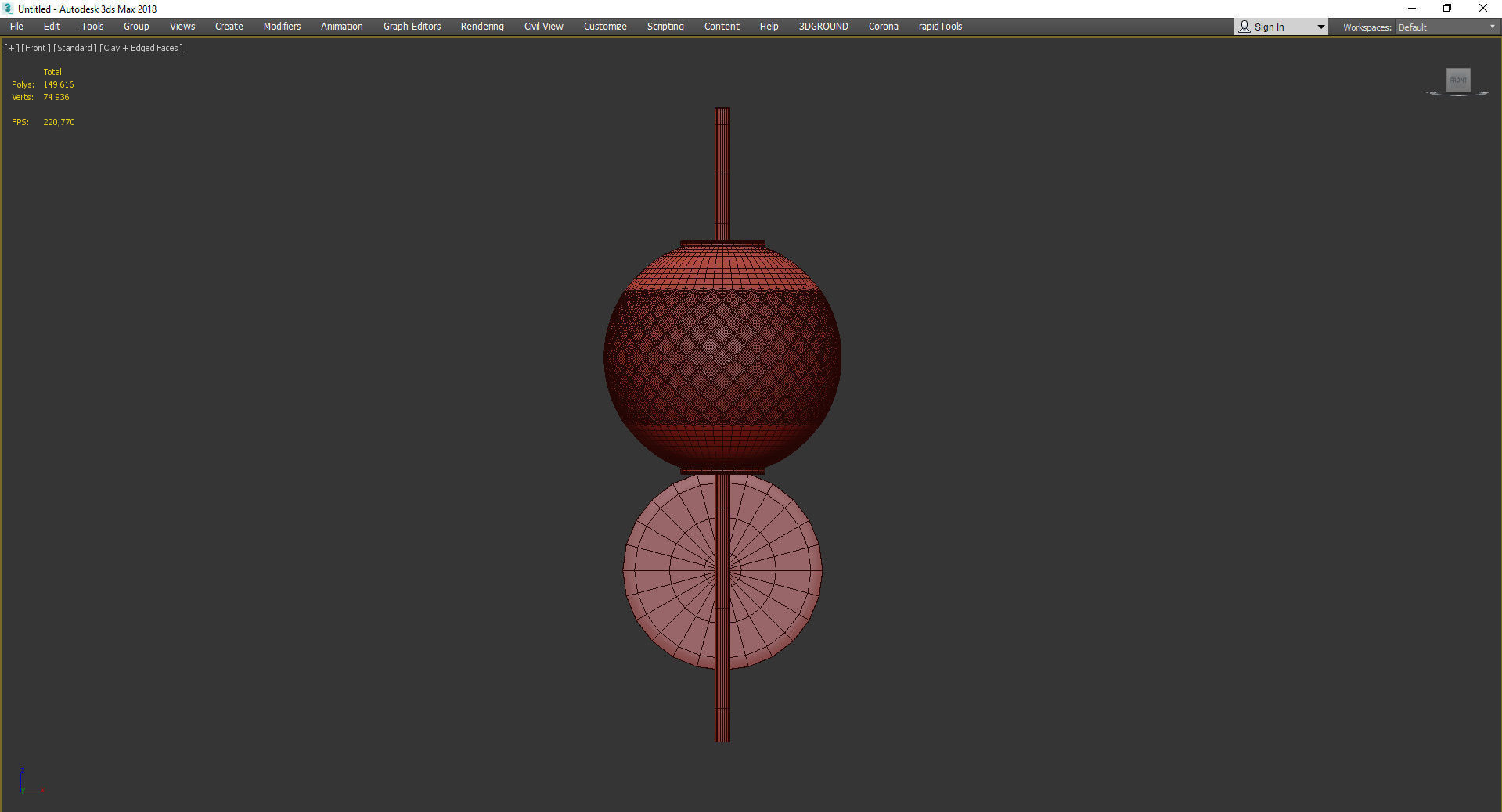The width and height of the screenshot is (1502, 812).
Task: Expand the Sign In dropdown arrow
Action: click(x=1321, y=27)
